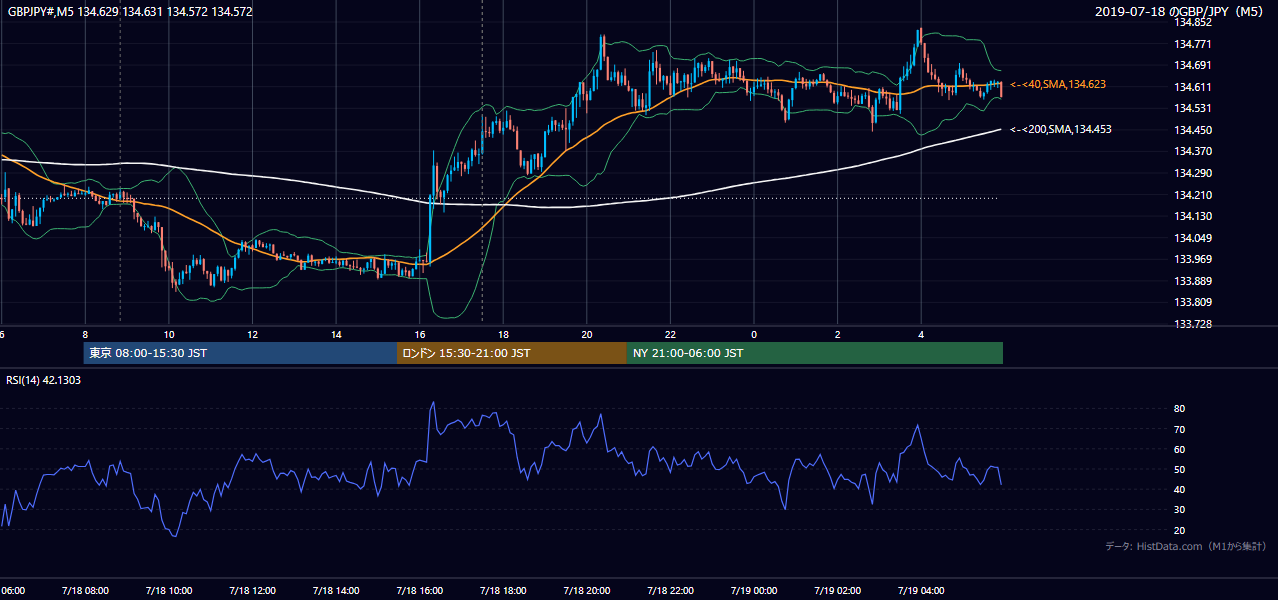Click price axis label 134.370
The height and width of the screenshot is (600, 1278).
pos(1193,151)
